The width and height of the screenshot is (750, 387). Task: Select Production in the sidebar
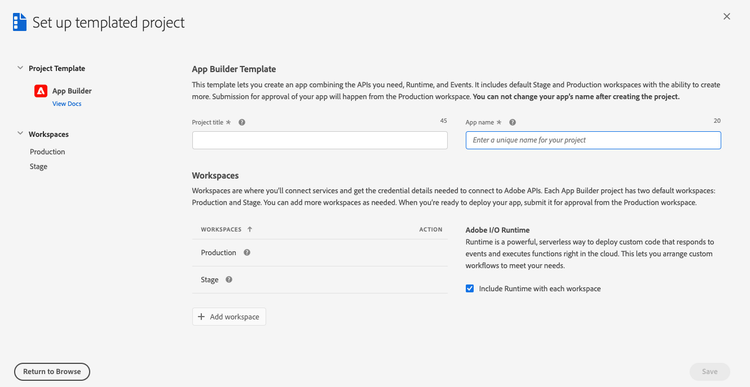pos(47,152)
